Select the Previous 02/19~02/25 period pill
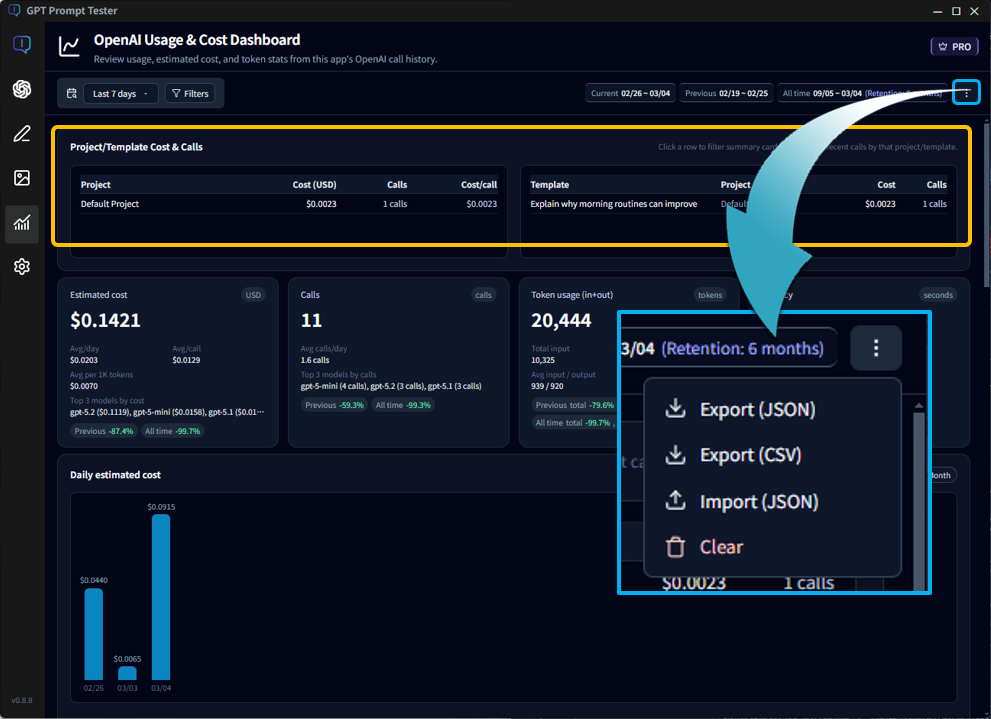 728,92
